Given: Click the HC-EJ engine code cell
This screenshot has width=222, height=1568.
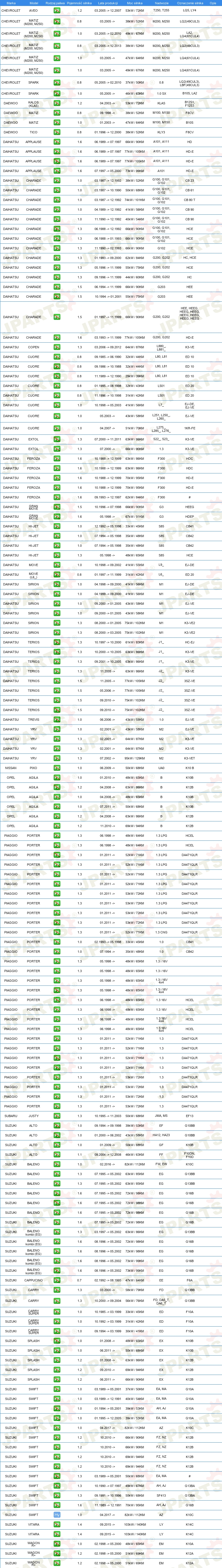Looking at the screenshot, I should click(x=190, y=642).
